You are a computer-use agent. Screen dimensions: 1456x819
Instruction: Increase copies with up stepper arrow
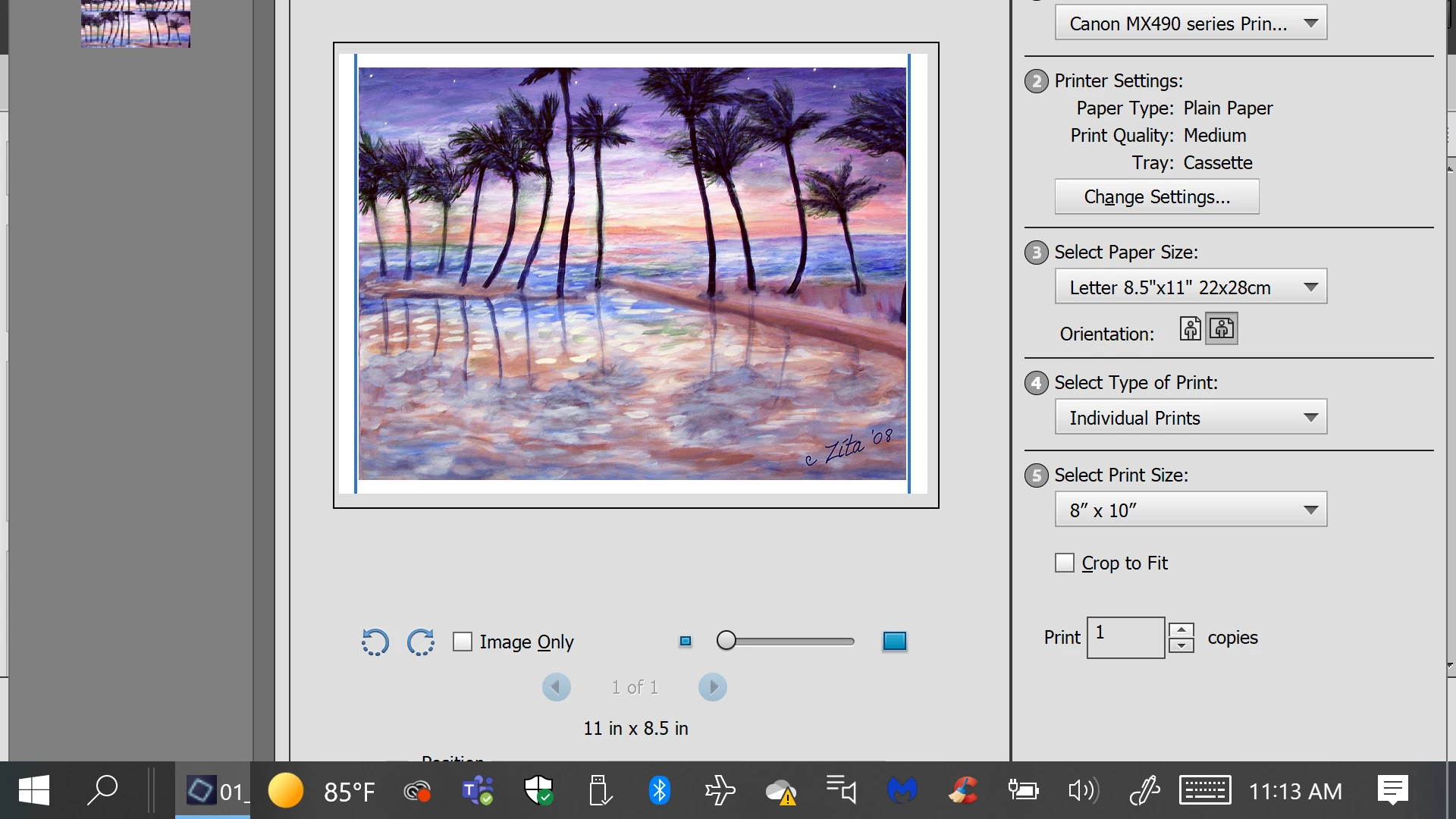click(x=1181, y=629)
